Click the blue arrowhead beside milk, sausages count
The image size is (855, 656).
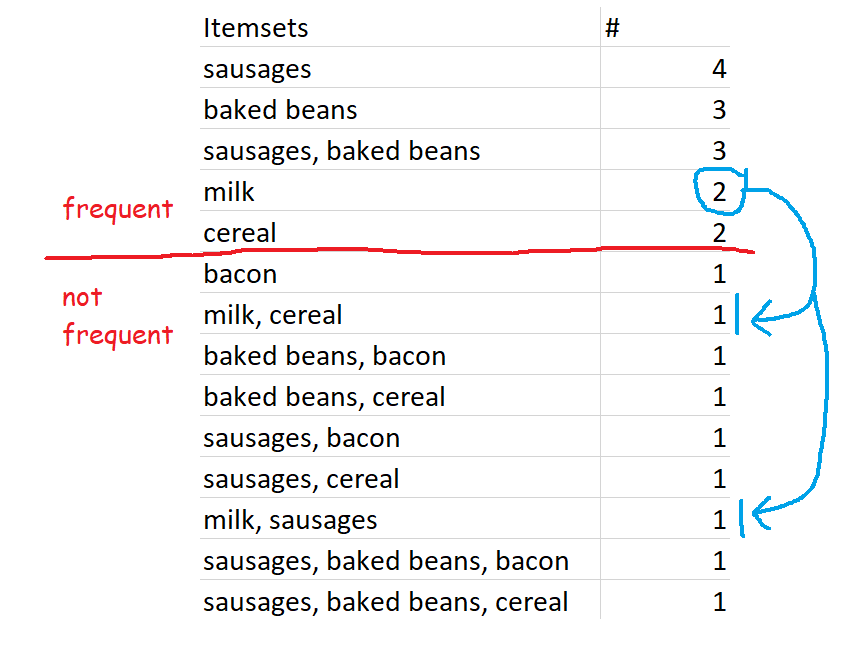click(762, 513)
